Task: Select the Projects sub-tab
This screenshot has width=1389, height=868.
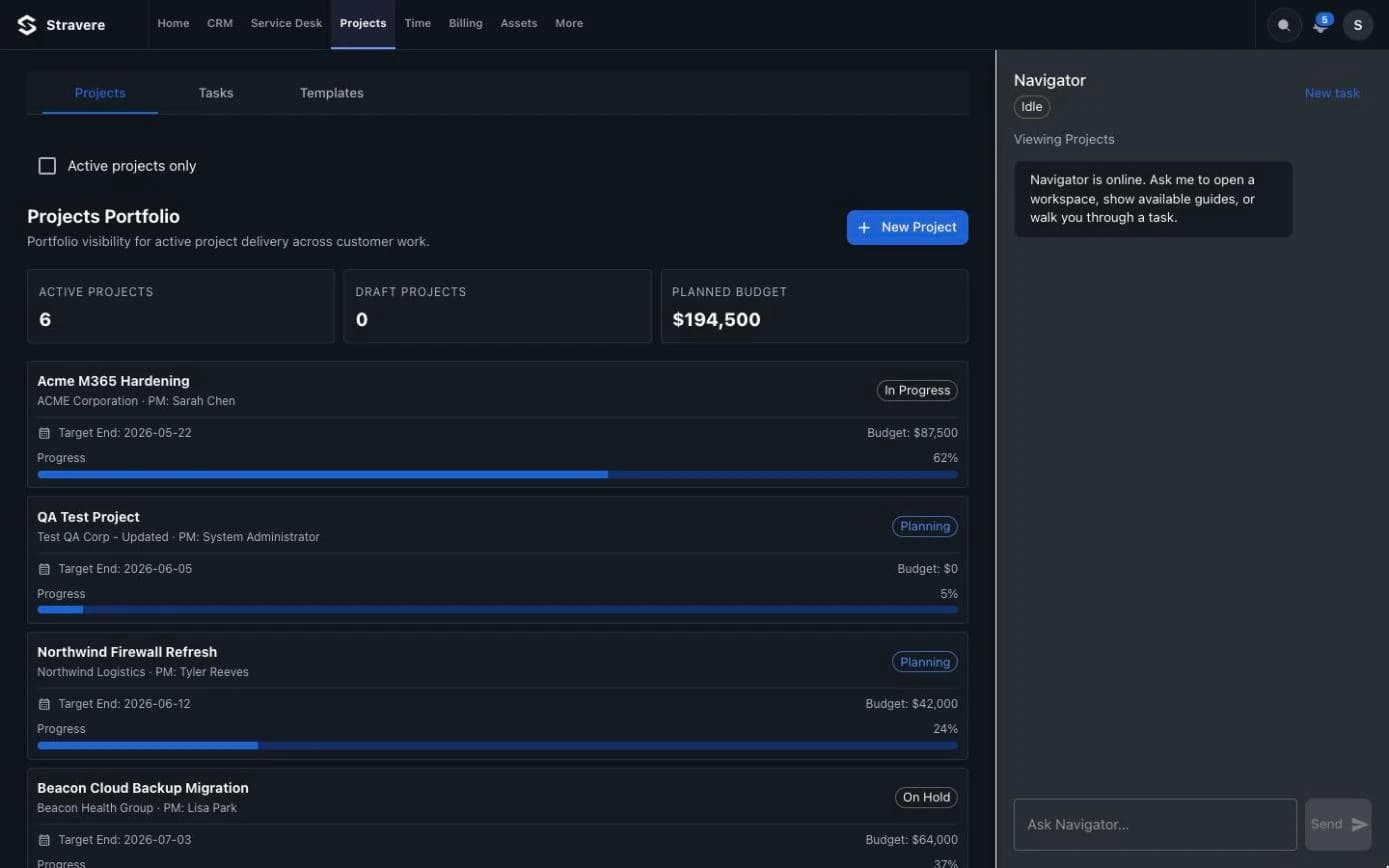Action: (x=100, y=93)
